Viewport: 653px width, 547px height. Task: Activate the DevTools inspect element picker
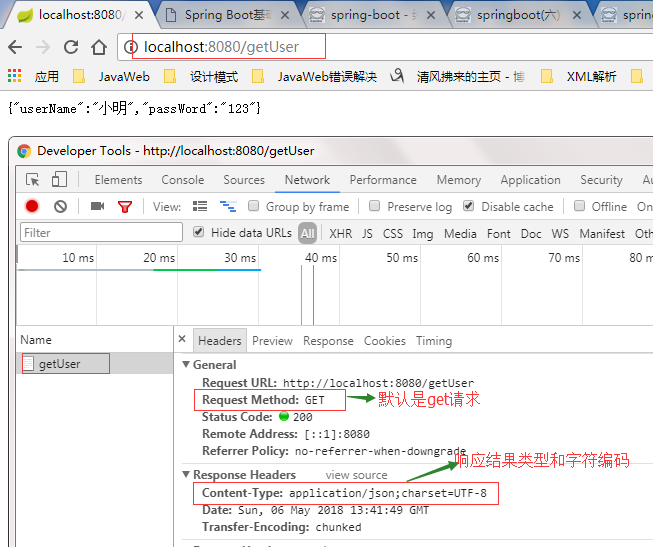pos(32,180)
